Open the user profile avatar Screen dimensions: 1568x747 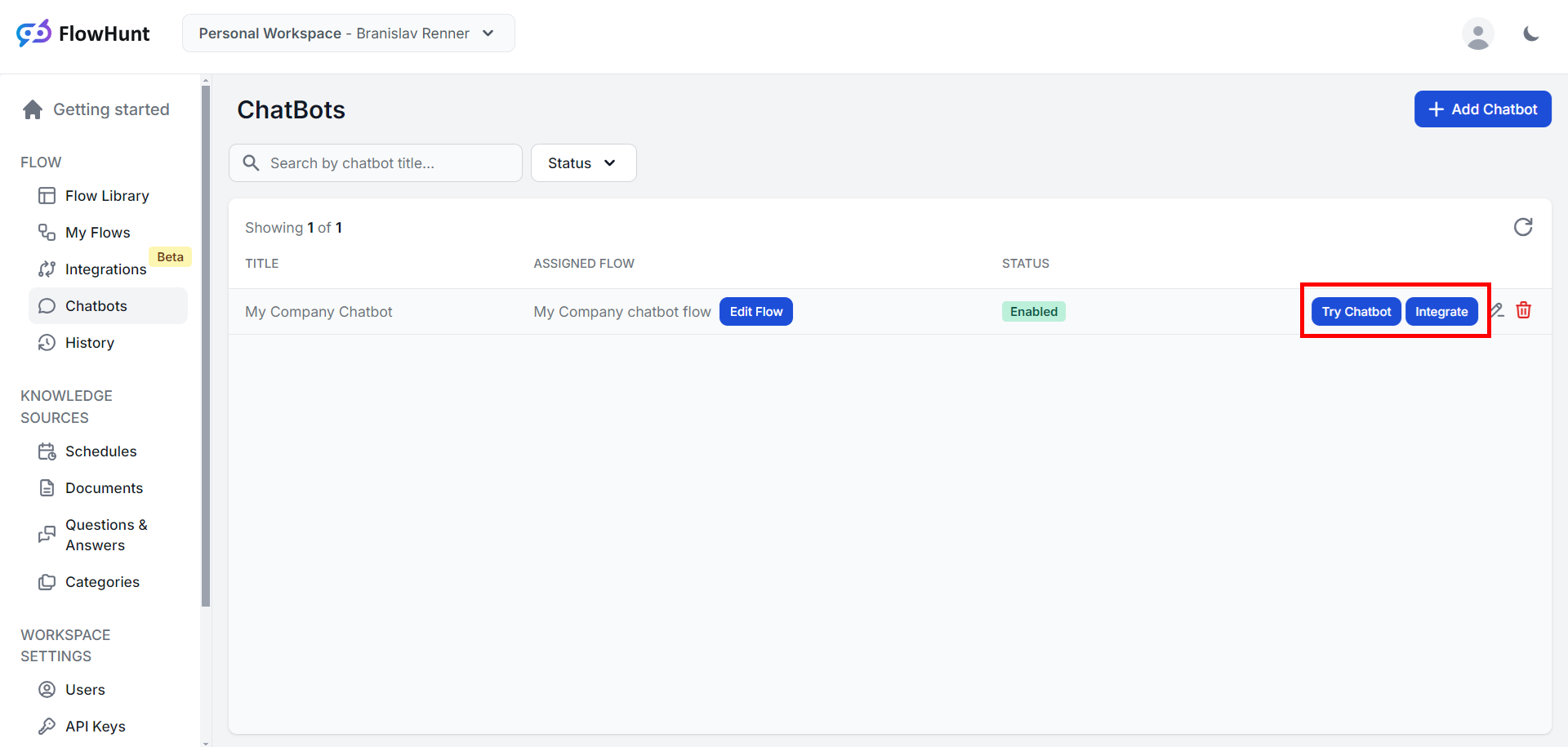click(1477, 34)
